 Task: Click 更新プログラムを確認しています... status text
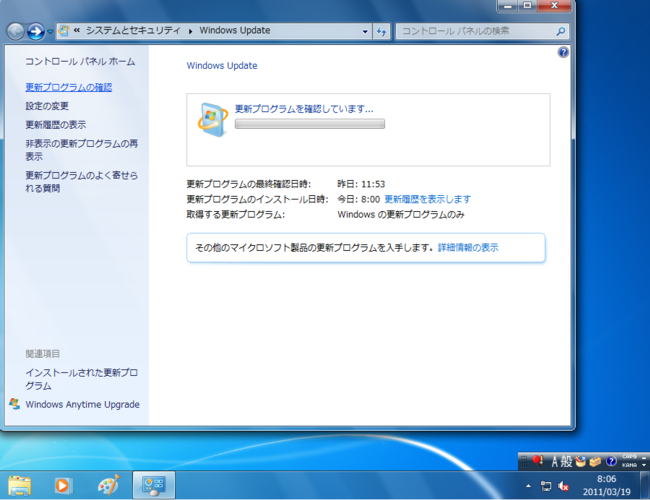(304, 109)
